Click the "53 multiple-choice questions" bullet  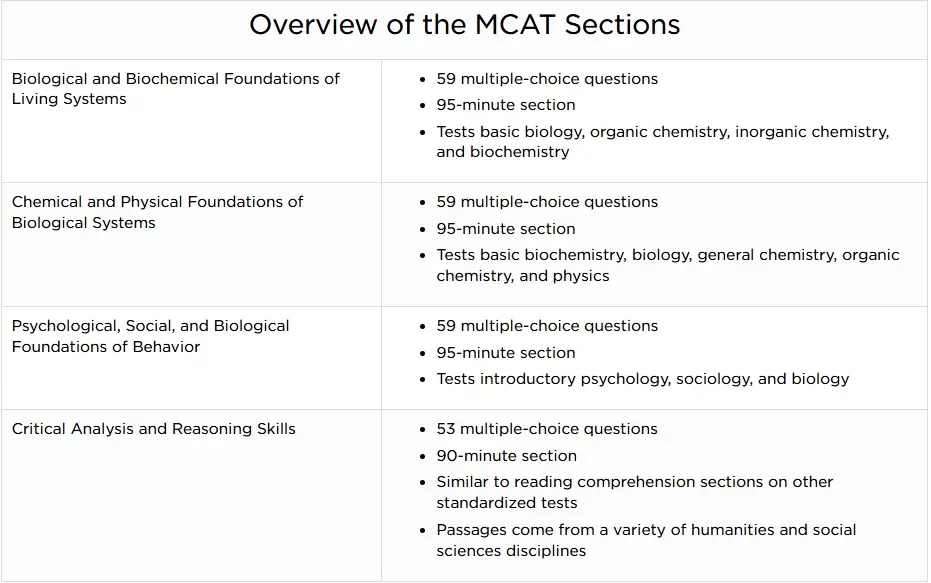[547, 428]
